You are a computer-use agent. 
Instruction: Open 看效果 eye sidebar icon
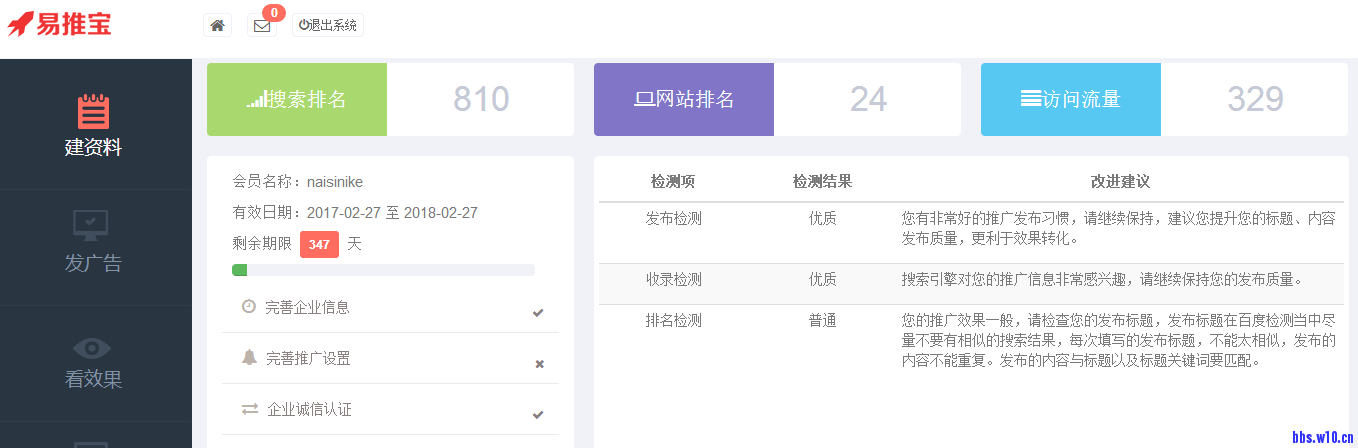[x=93, y=348]
